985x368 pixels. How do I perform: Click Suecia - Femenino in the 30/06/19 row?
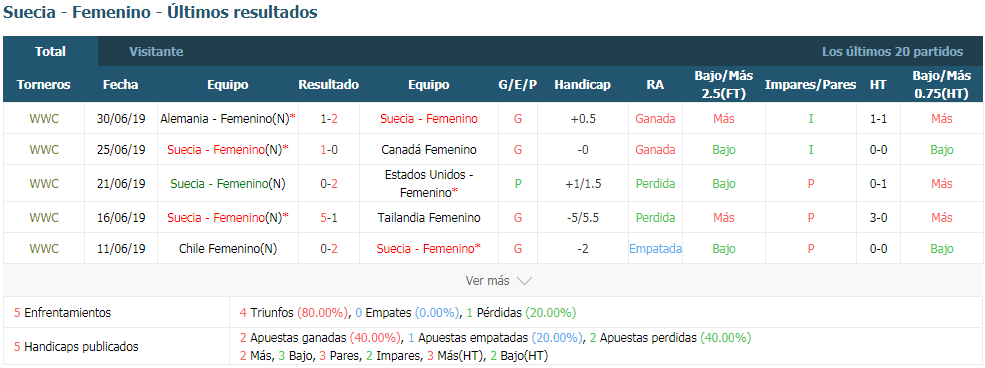pyautogui.click(x=428, y=119)
